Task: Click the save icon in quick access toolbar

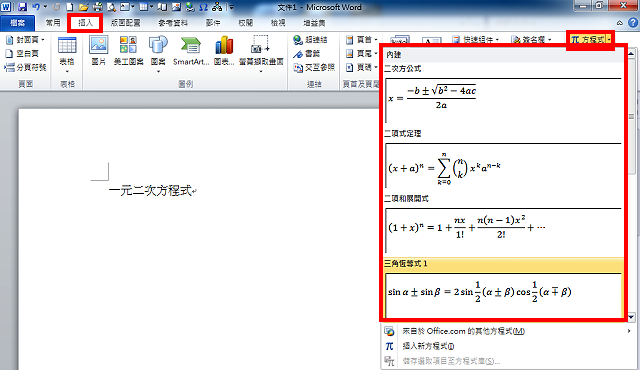Action: click(22, 7)
